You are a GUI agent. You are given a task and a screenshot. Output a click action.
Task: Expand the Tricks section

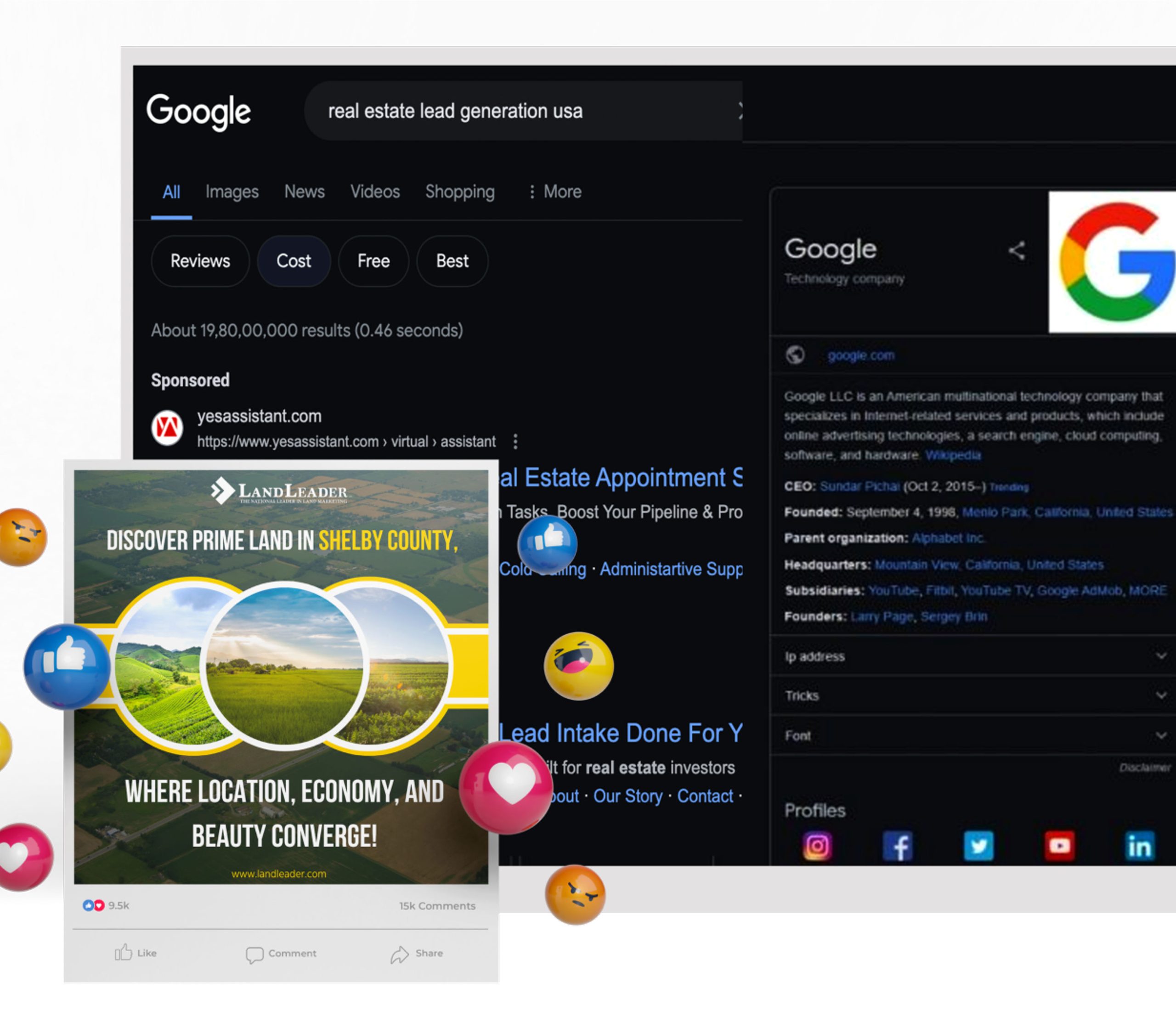click(x=973, y=695)
